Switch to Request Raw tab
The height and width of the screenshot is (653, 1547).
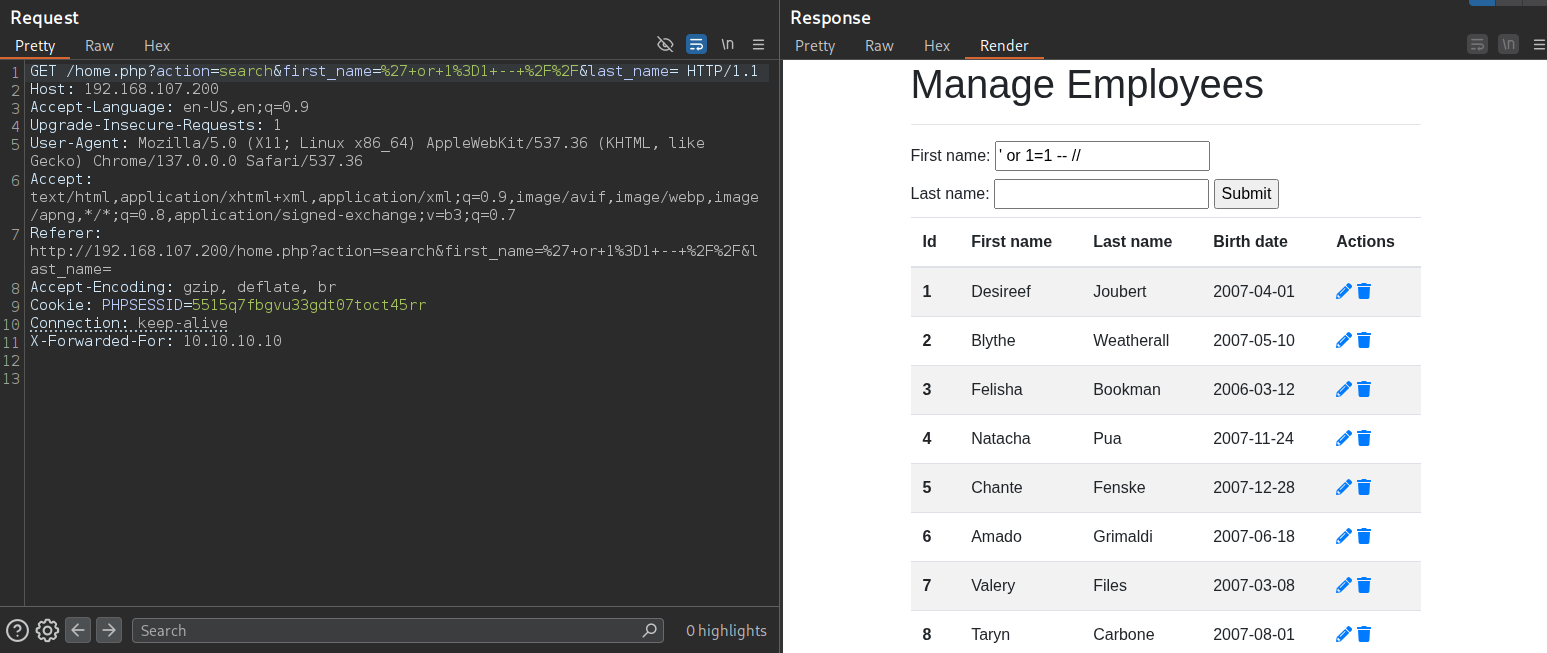pyautogui.click(x=99, y=45)
